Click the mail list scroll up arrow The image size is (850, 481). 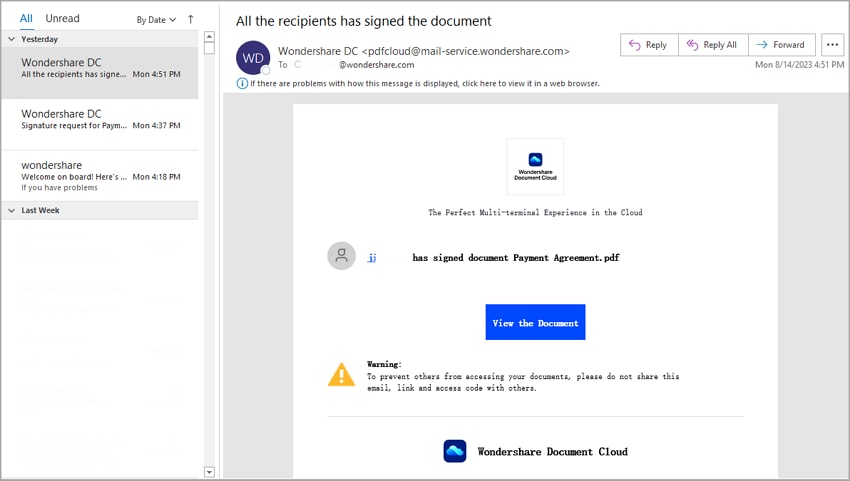click(209, 36)
